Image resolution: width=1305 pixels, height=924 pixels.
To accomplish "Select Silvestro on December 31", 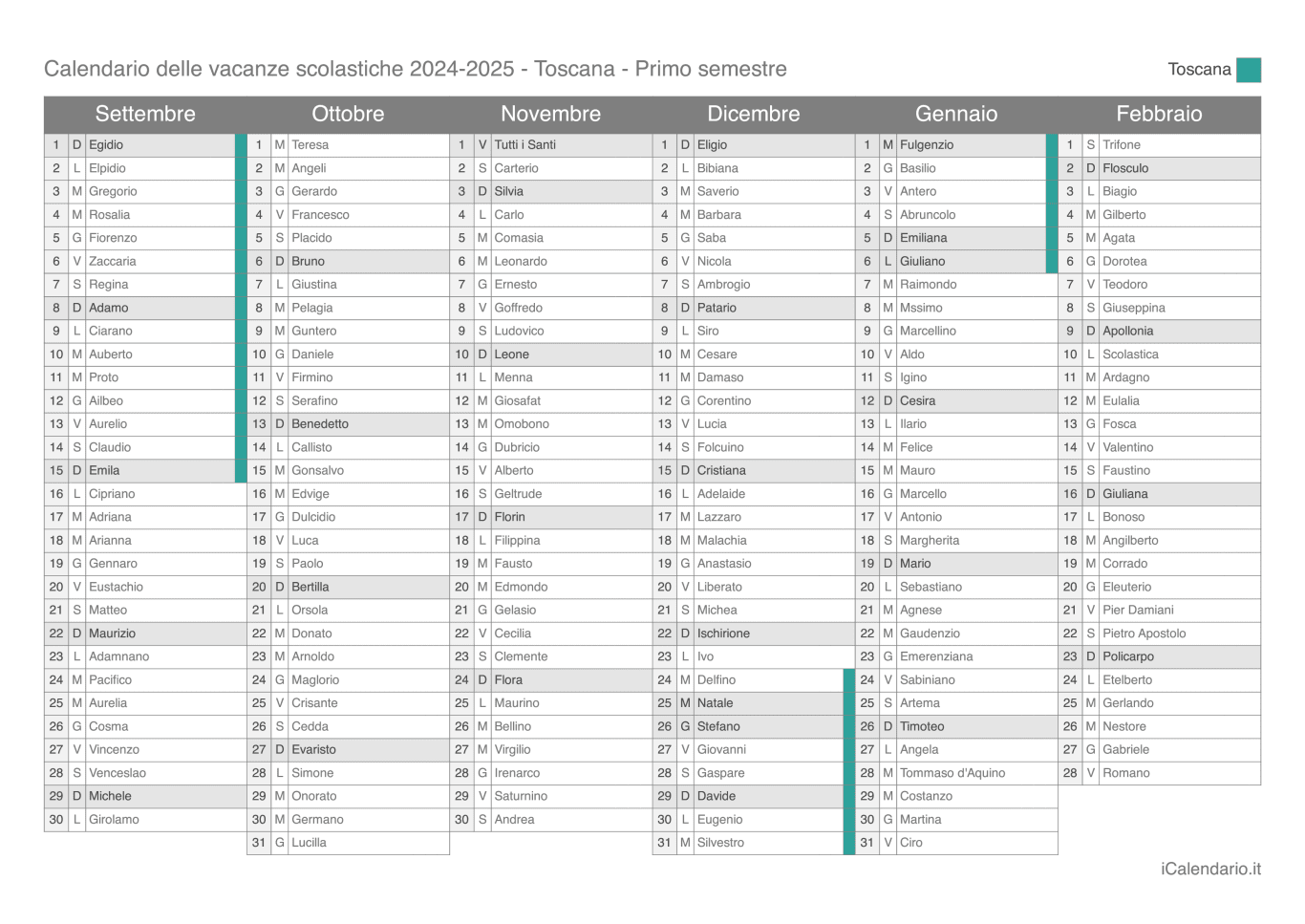I will (x=720, y=843).
